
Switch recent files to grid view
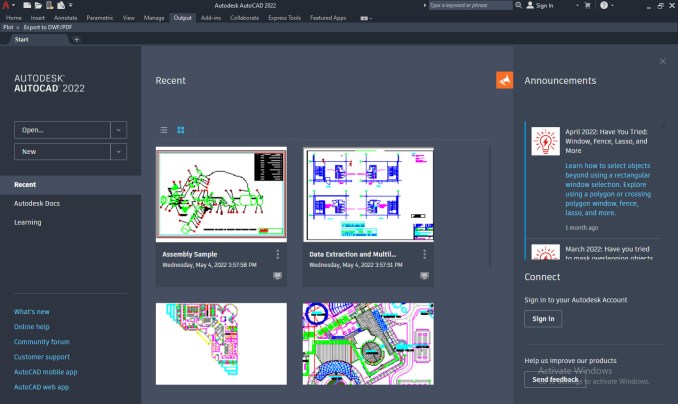pyautogui.click(x=181, y=130)
